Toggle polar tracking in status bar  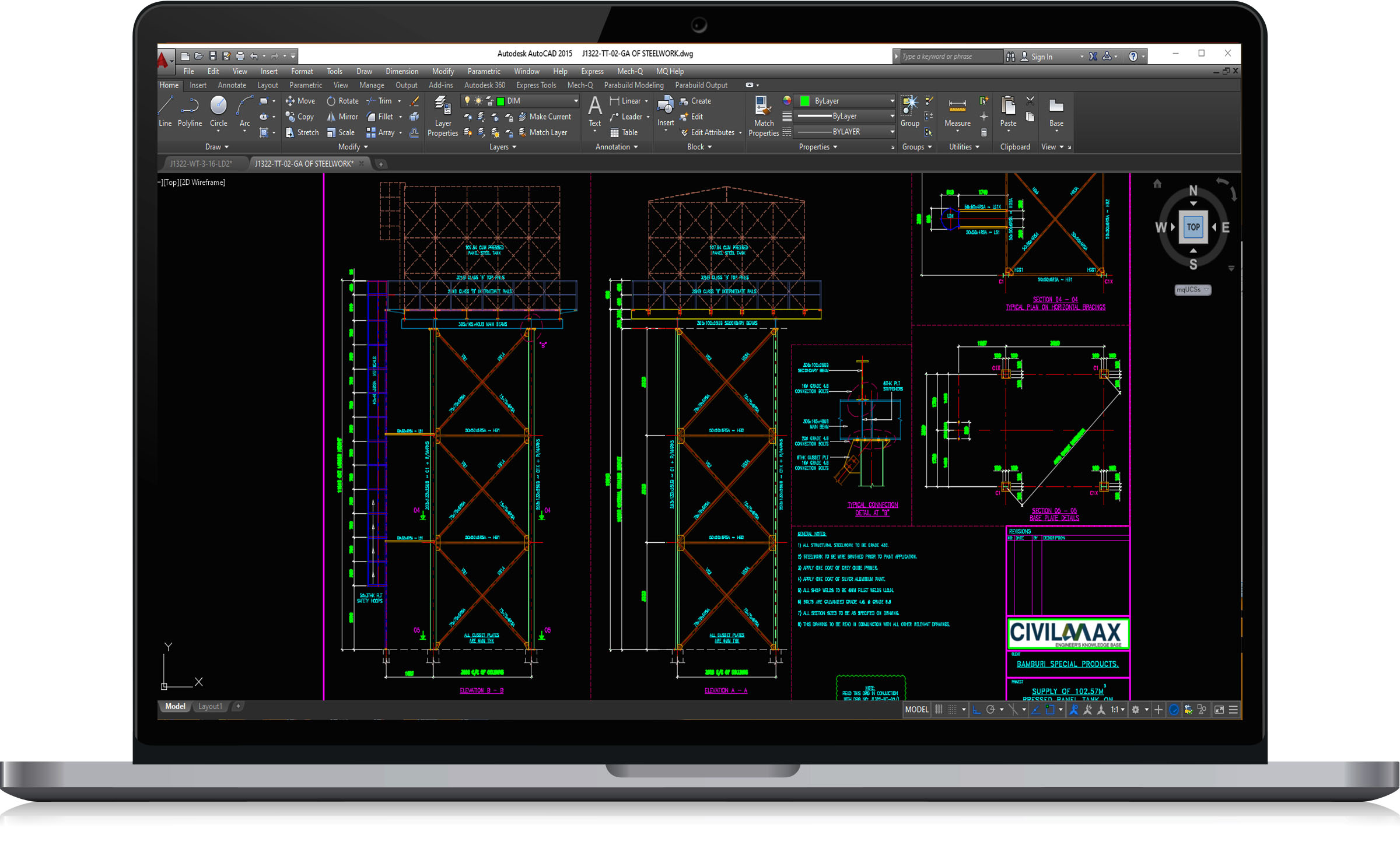[991, 710]
